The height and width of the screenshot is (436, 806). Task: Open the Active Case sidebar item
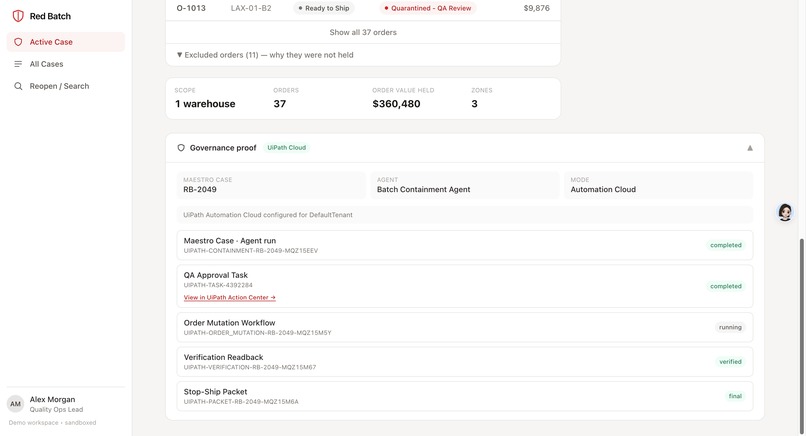click(x=66, y=42)
